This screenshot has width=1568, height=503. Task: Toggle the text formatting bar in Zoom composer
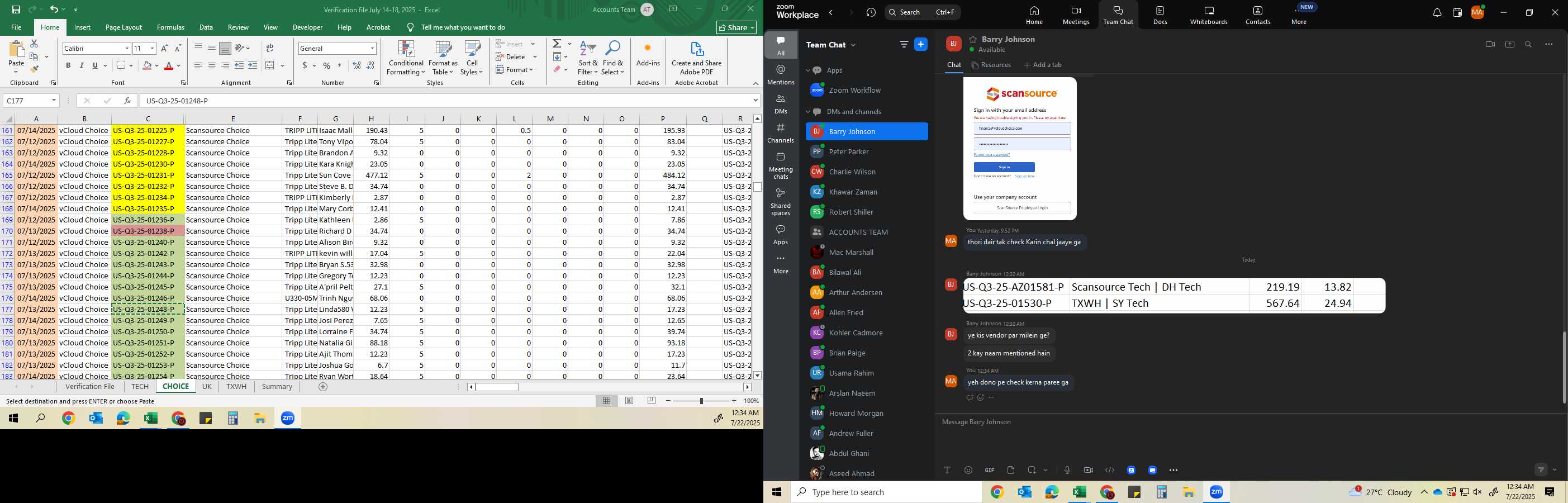tap(947, 470)
